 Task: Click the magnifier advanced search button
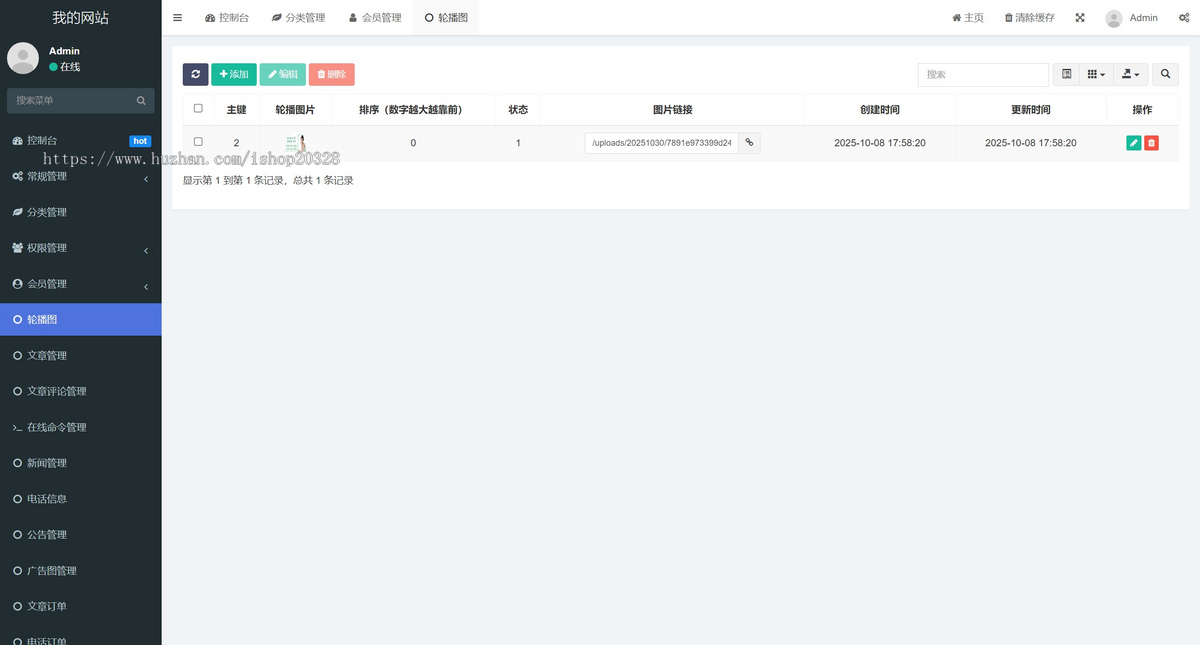pos(1165,74)
